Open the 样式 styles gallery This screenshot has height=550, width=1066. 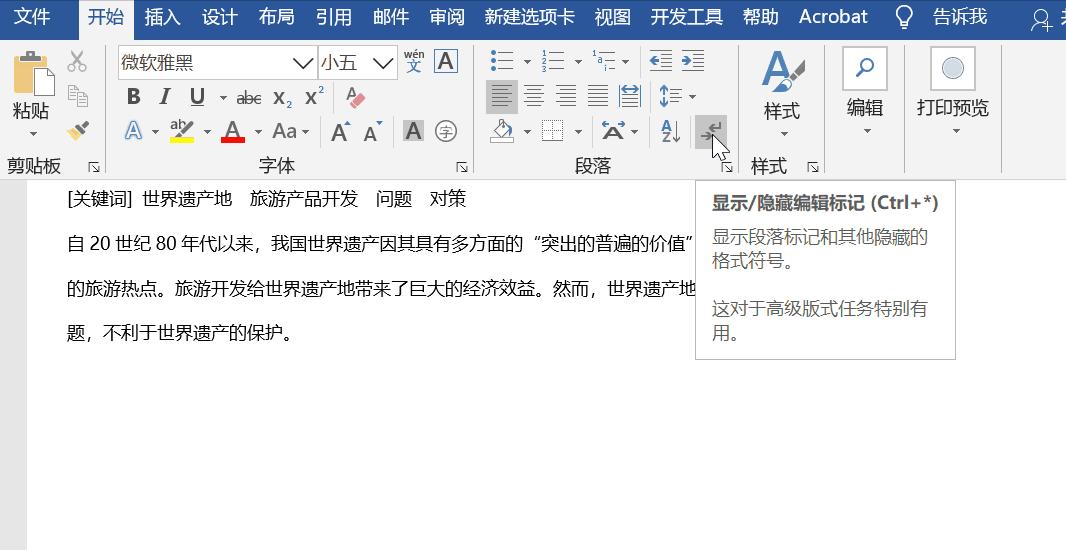point(783,94)
